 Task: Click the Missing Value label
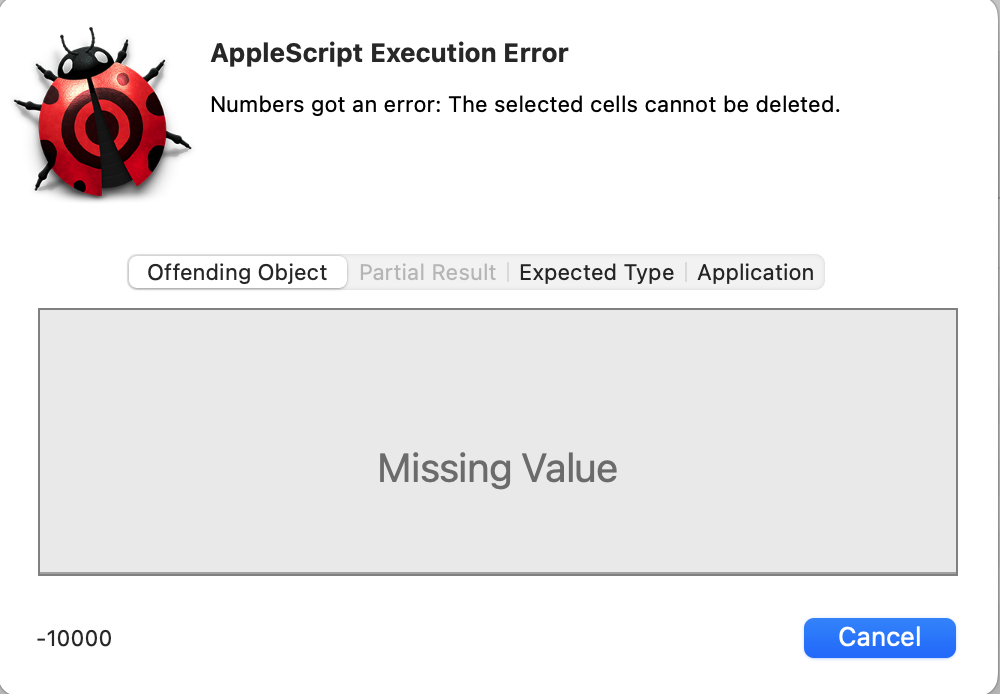[497, 468]
